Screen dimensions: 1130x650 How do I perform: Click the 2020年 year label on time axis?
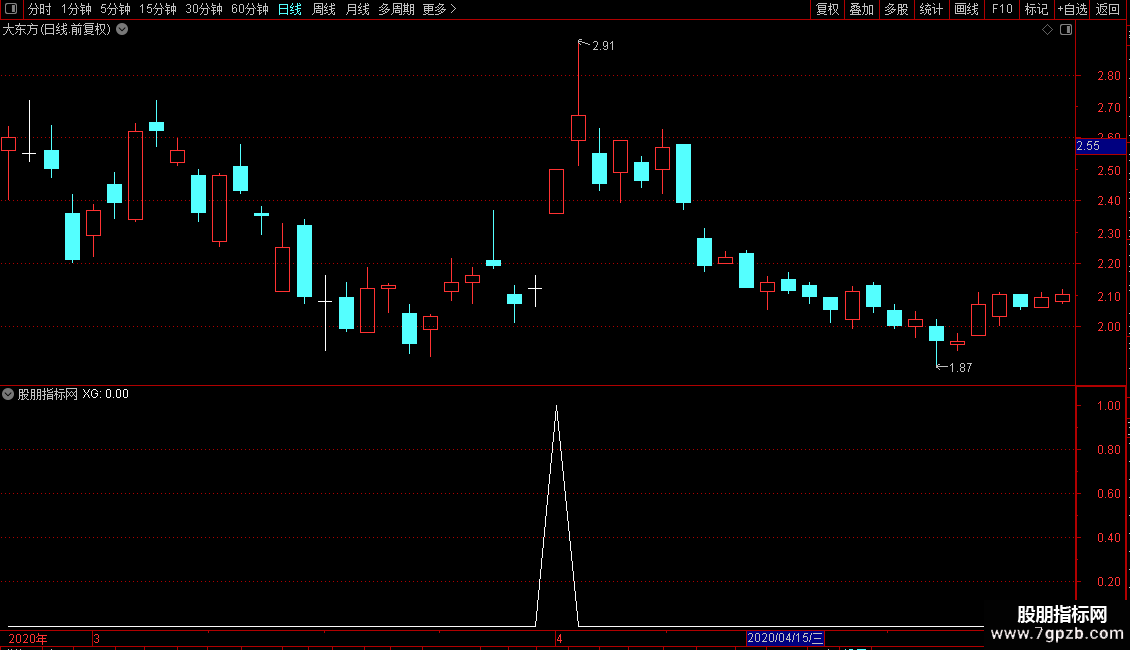click(28, 638)
